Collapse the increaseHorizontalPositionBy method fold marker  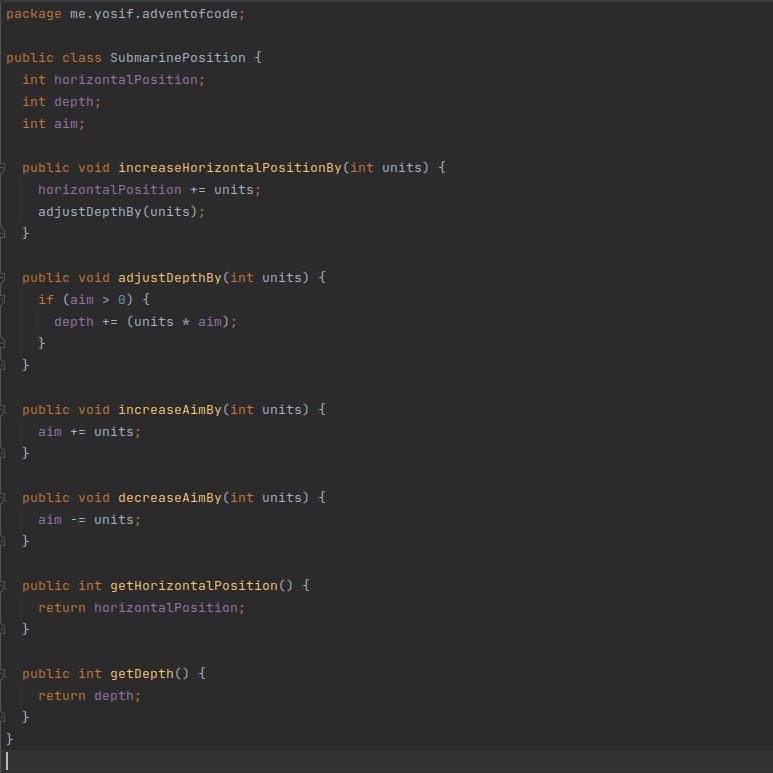(2, 168)
